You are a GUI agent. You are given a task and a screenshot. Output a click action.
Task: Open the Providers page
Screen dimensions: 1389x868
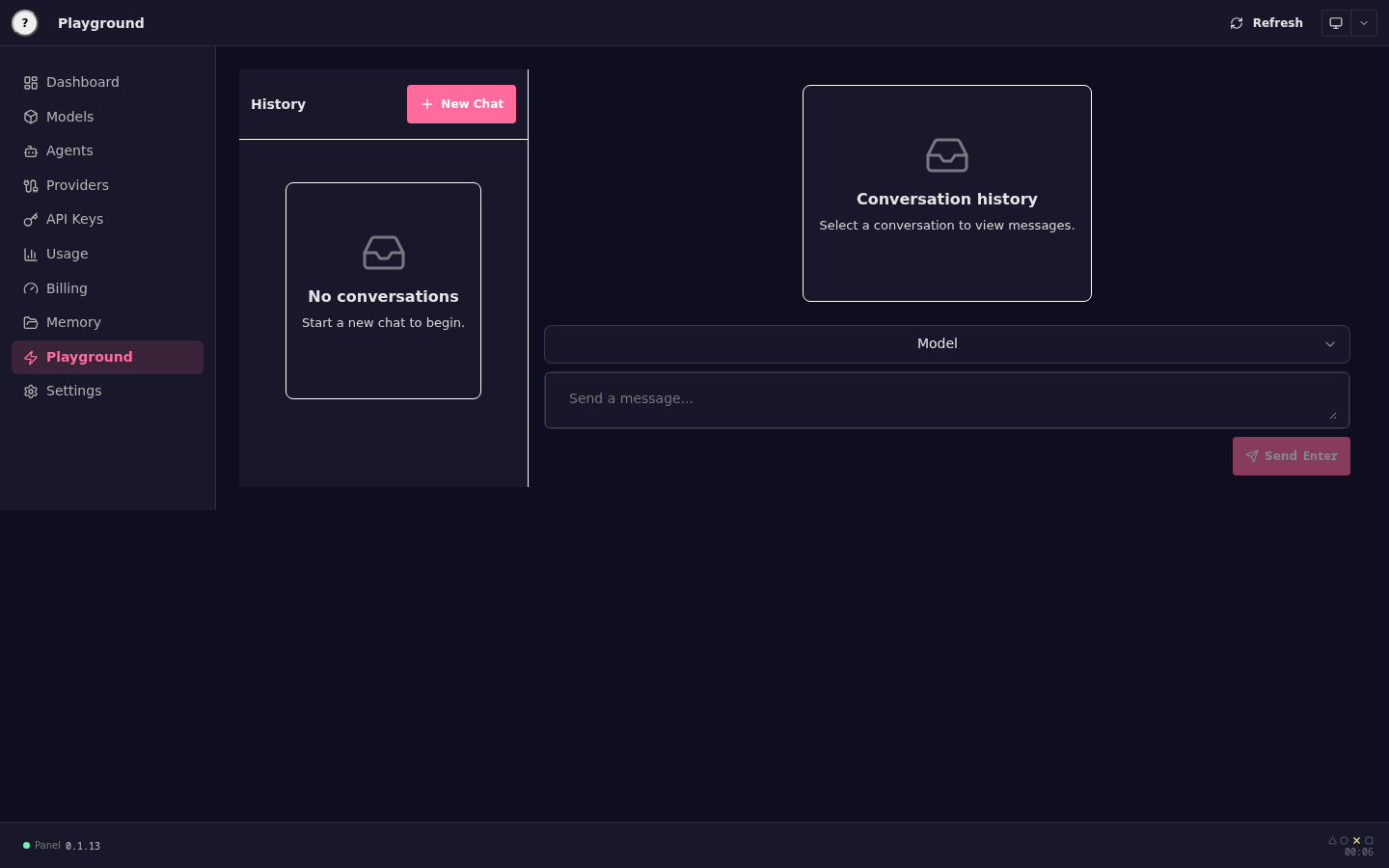[x=107, y=185]
